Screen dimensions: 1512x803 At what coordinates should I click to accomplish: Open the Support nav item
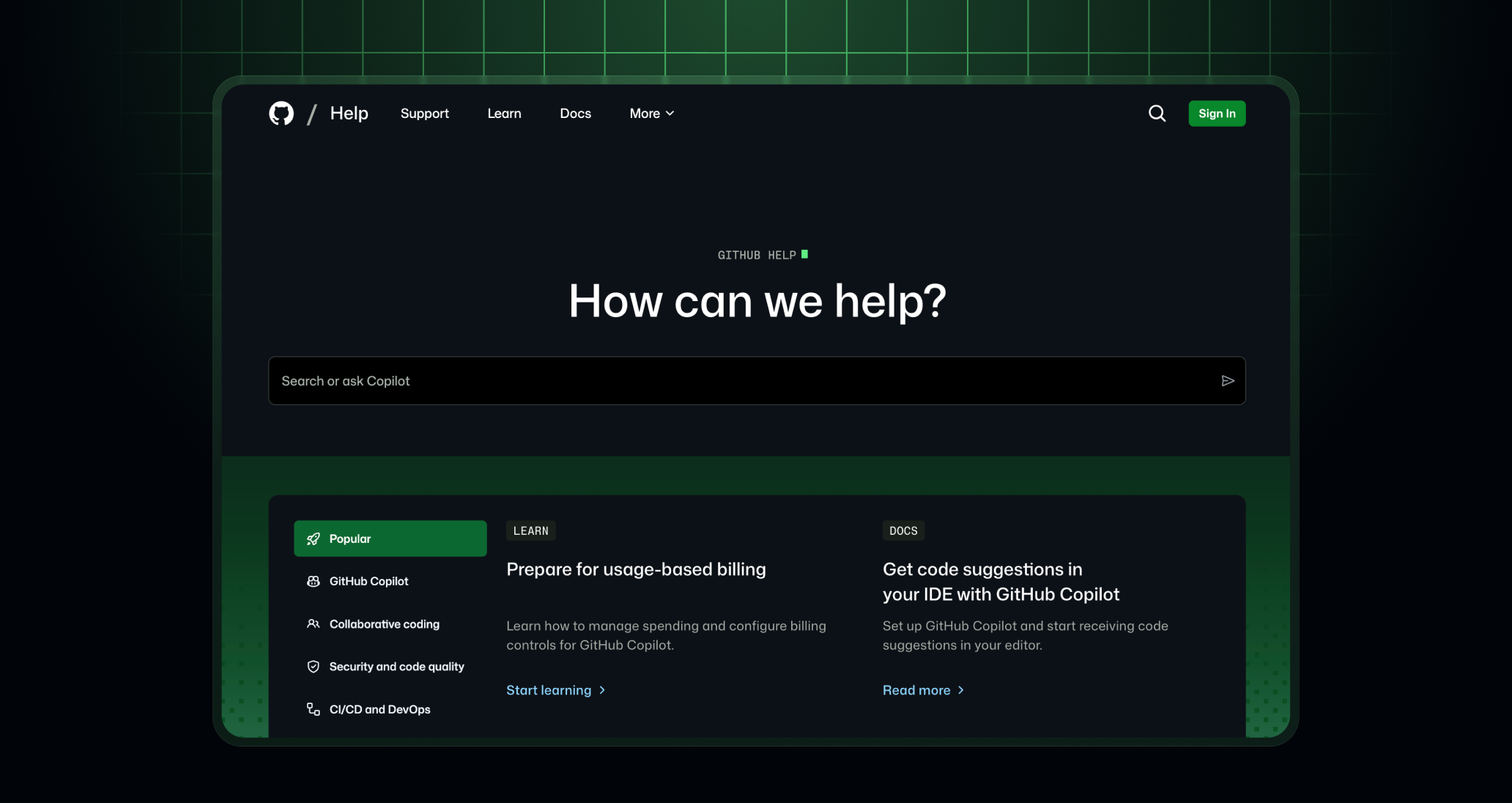pos(425,114)
